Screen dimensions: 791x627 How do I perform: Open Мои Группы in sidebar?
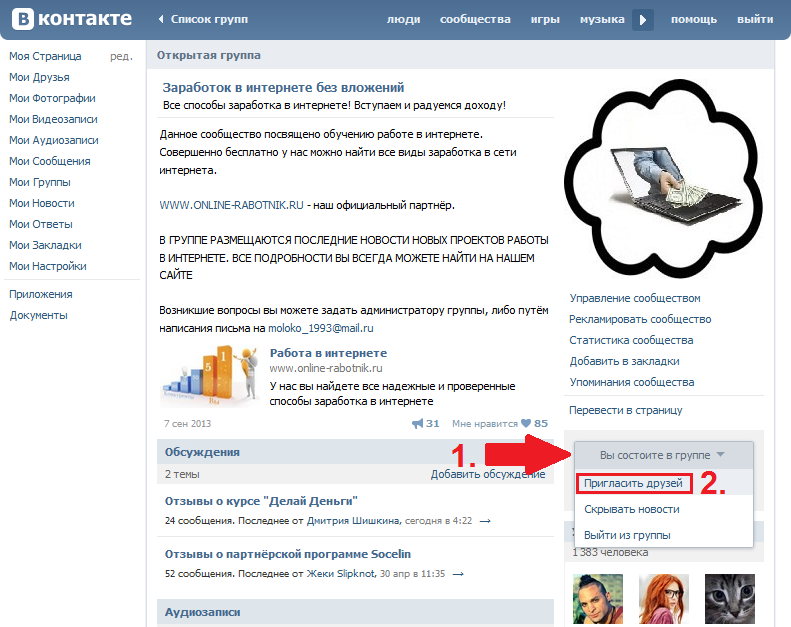(x=40, y=182)
